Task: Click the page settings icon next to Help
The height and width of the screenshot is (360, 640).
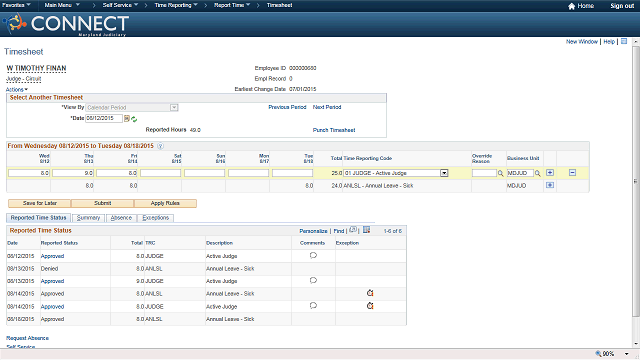Action: click(624, 41)
